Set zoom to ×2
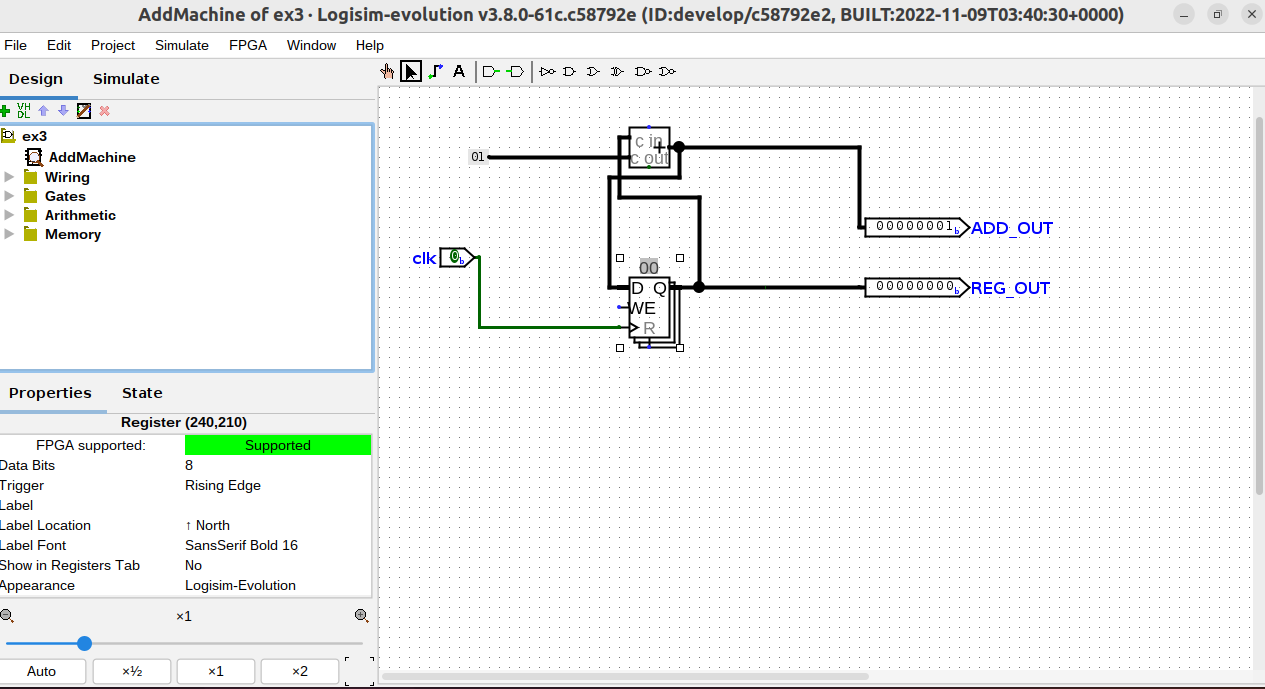Viewport: 1265px width, 689px height. tap(299, 671)
